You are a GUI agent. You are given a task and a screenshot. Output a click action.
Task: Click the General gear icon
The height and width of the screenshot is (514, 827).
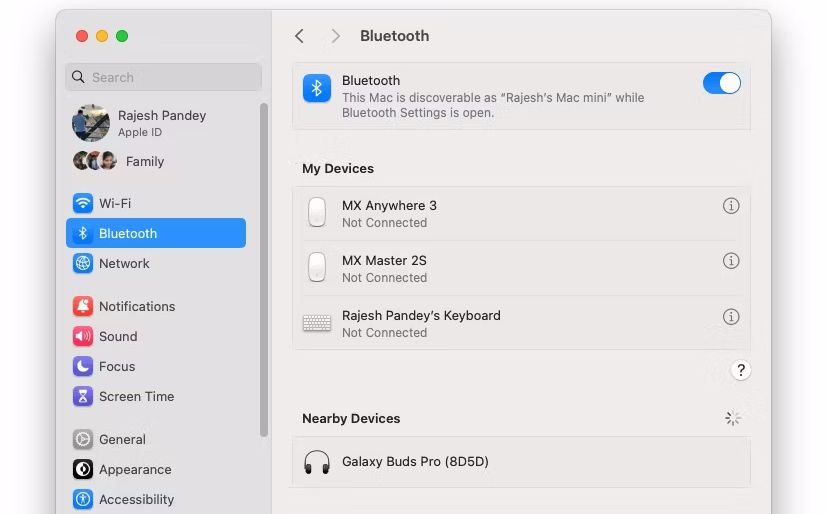coord(83,439)
